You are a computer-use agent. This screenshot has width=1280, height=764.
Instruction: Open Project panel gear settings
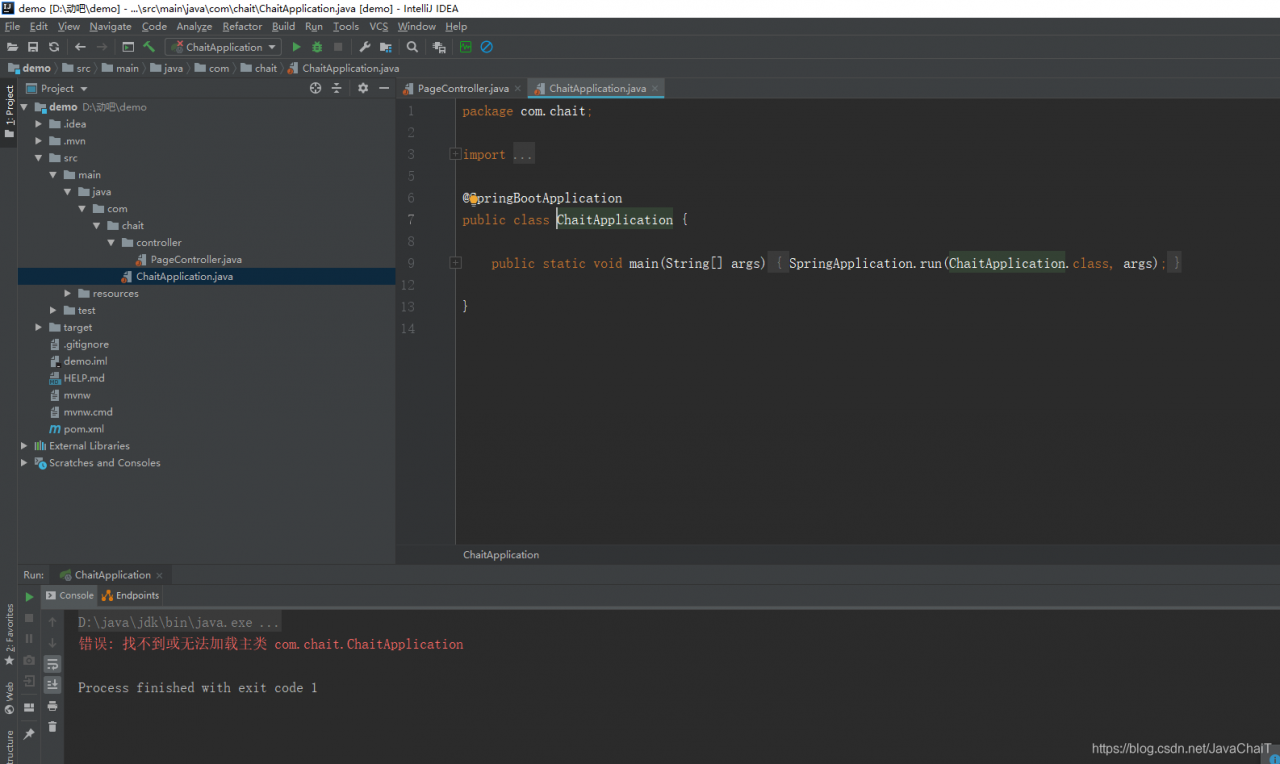click(363, 88)
